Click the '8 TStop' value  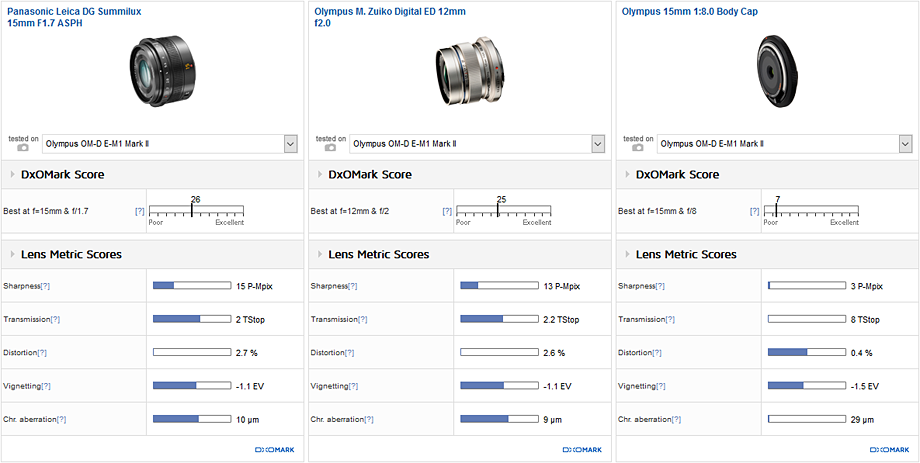[865, 320]
